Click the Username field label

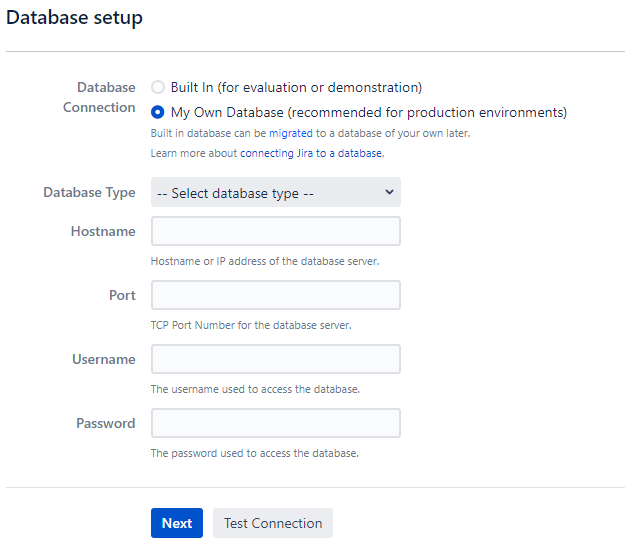point(104,359)
